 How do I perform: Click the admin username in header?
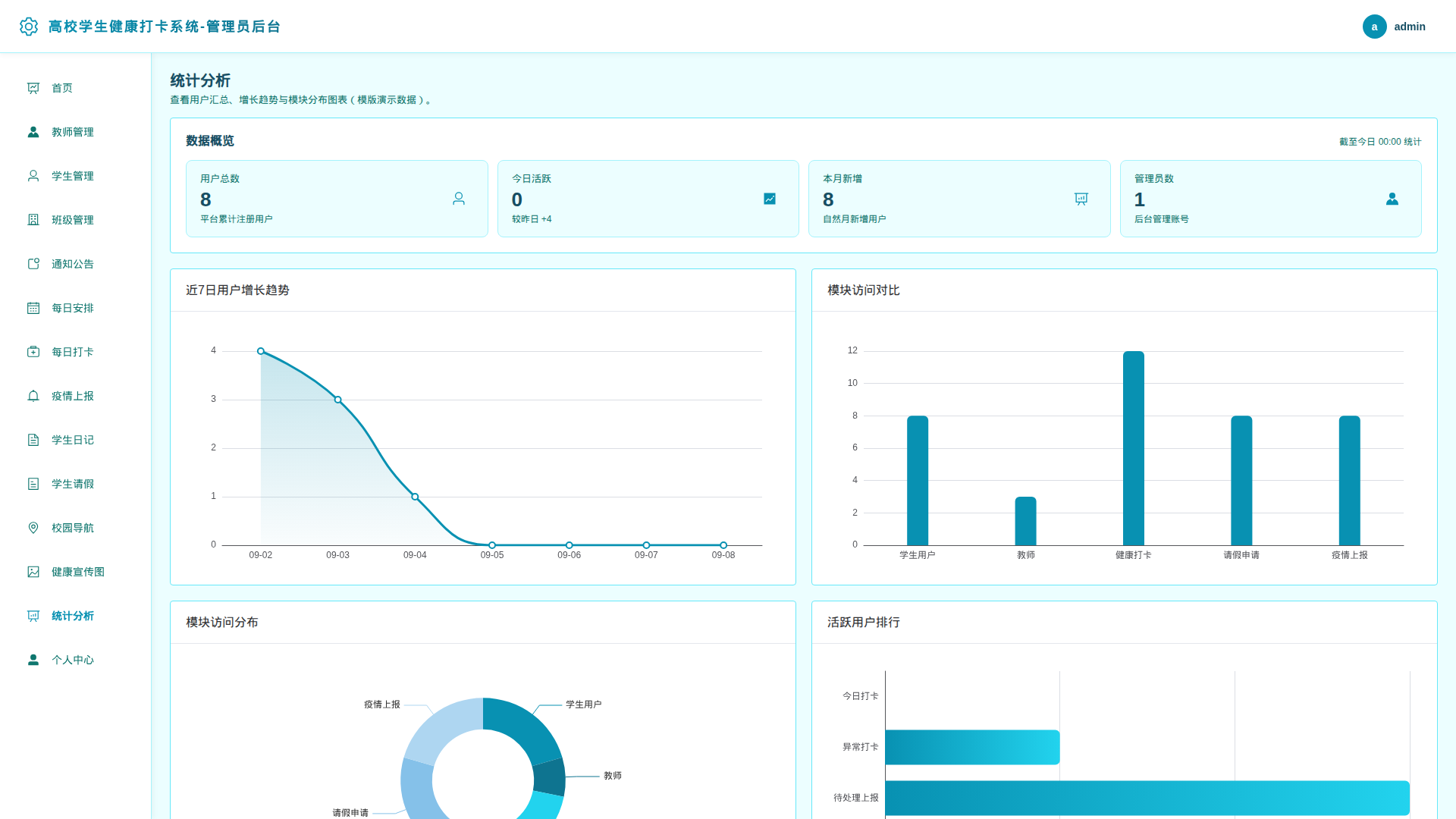(x=1410, y=27)
